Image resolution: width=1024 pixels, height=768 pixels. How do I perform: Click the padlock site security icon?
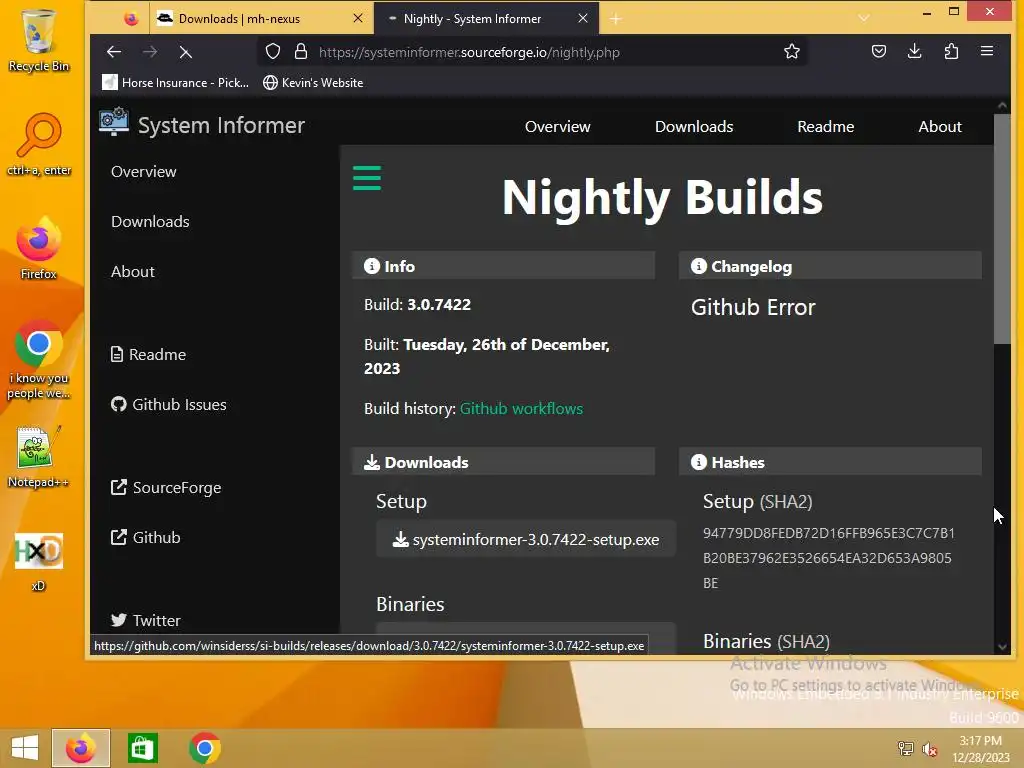(x=300, y=52)
